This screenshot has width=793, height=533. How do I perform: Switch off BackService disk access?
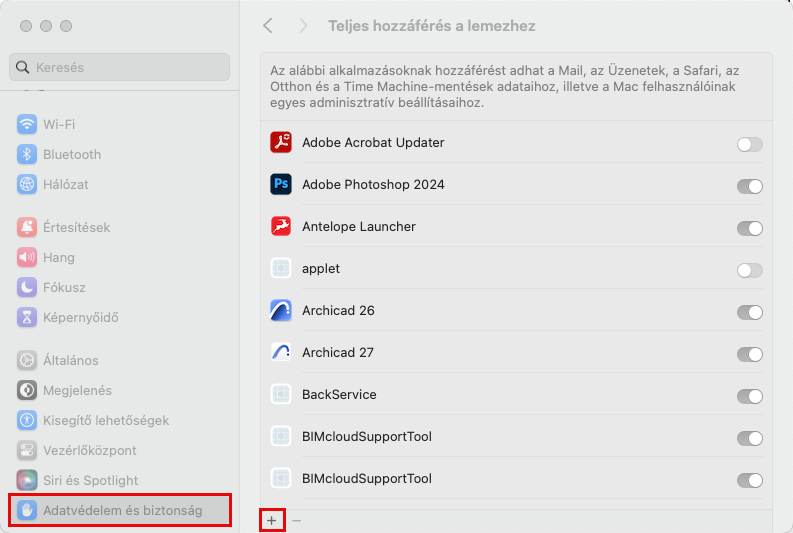click(750, 396)
